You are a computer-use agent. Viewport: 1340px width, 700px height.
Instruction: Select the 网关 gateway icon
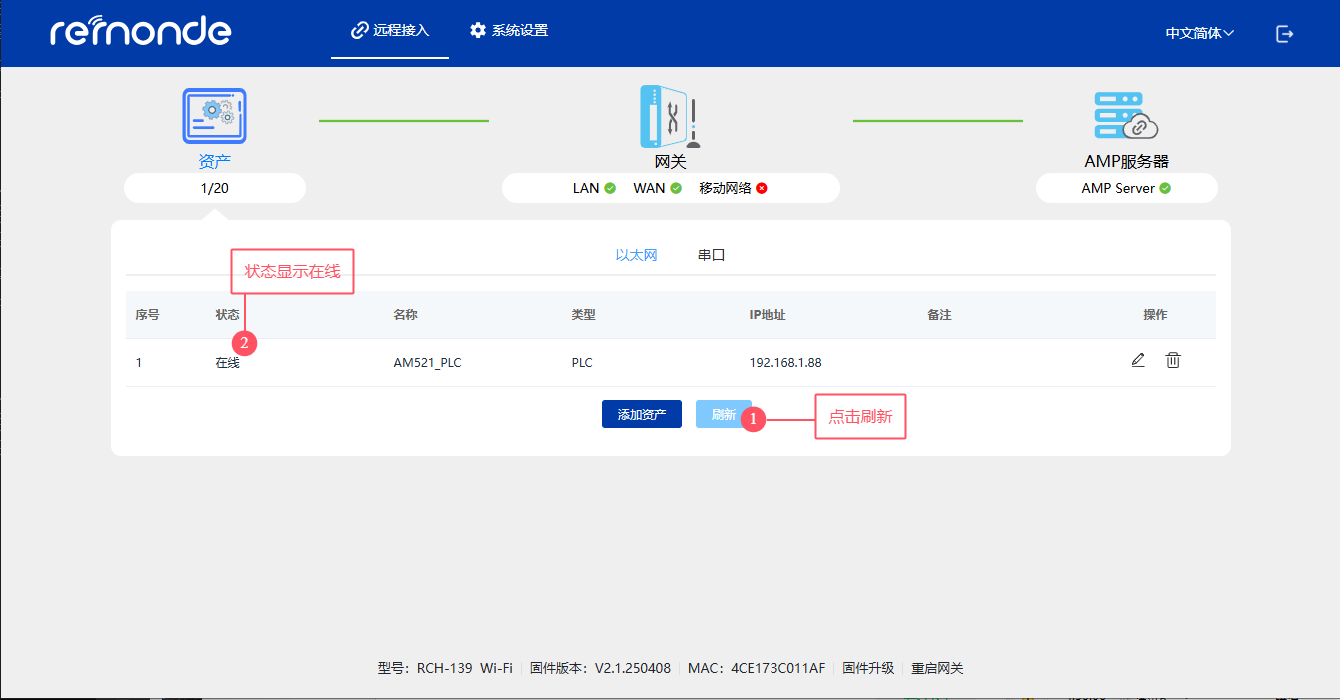point(670,116)
